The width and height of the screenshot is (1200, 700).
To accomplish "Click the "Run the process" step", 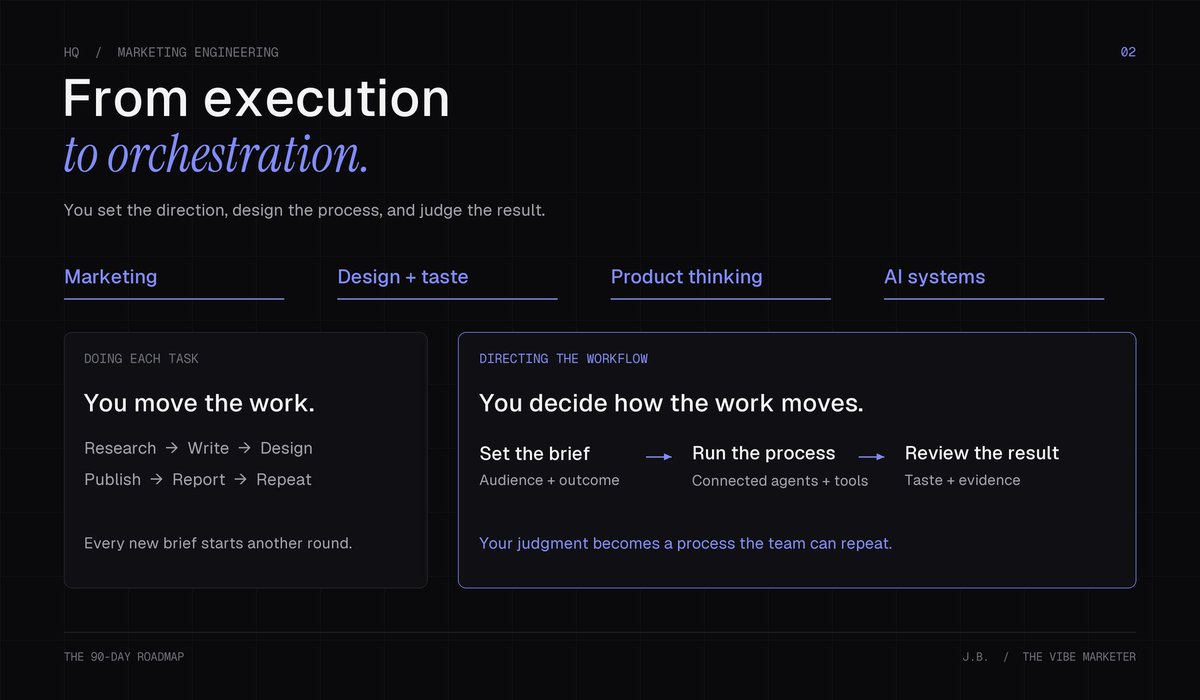I will tap(763, 453).
